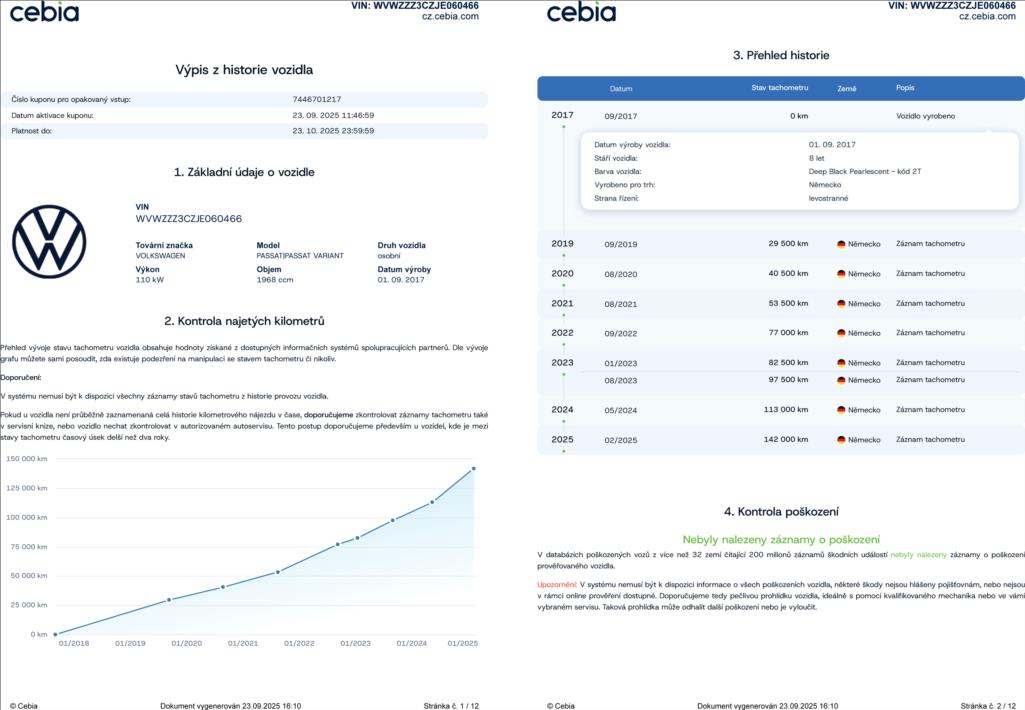
Task: Open the cz.cebia.com link on the left page
Action: coord(450,17)
